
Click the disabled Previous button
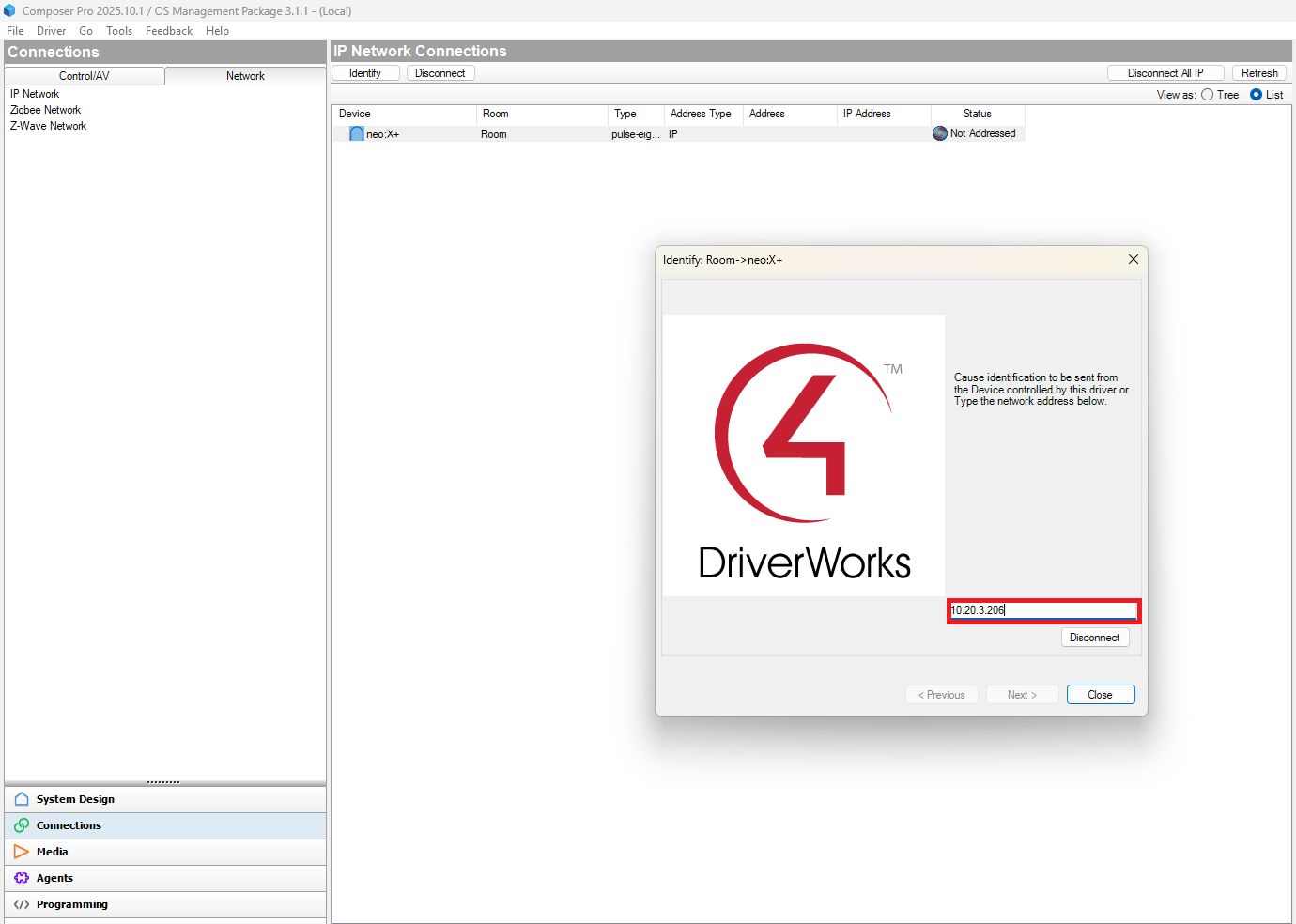[942, 695]
